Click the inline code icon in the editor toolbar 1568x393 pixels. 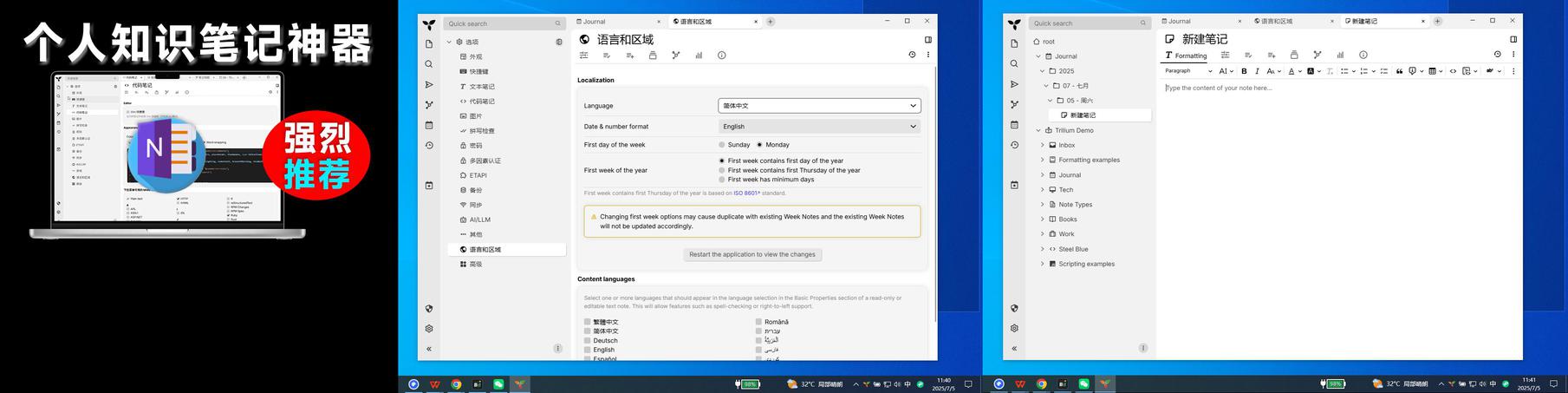pos(1453,71)
